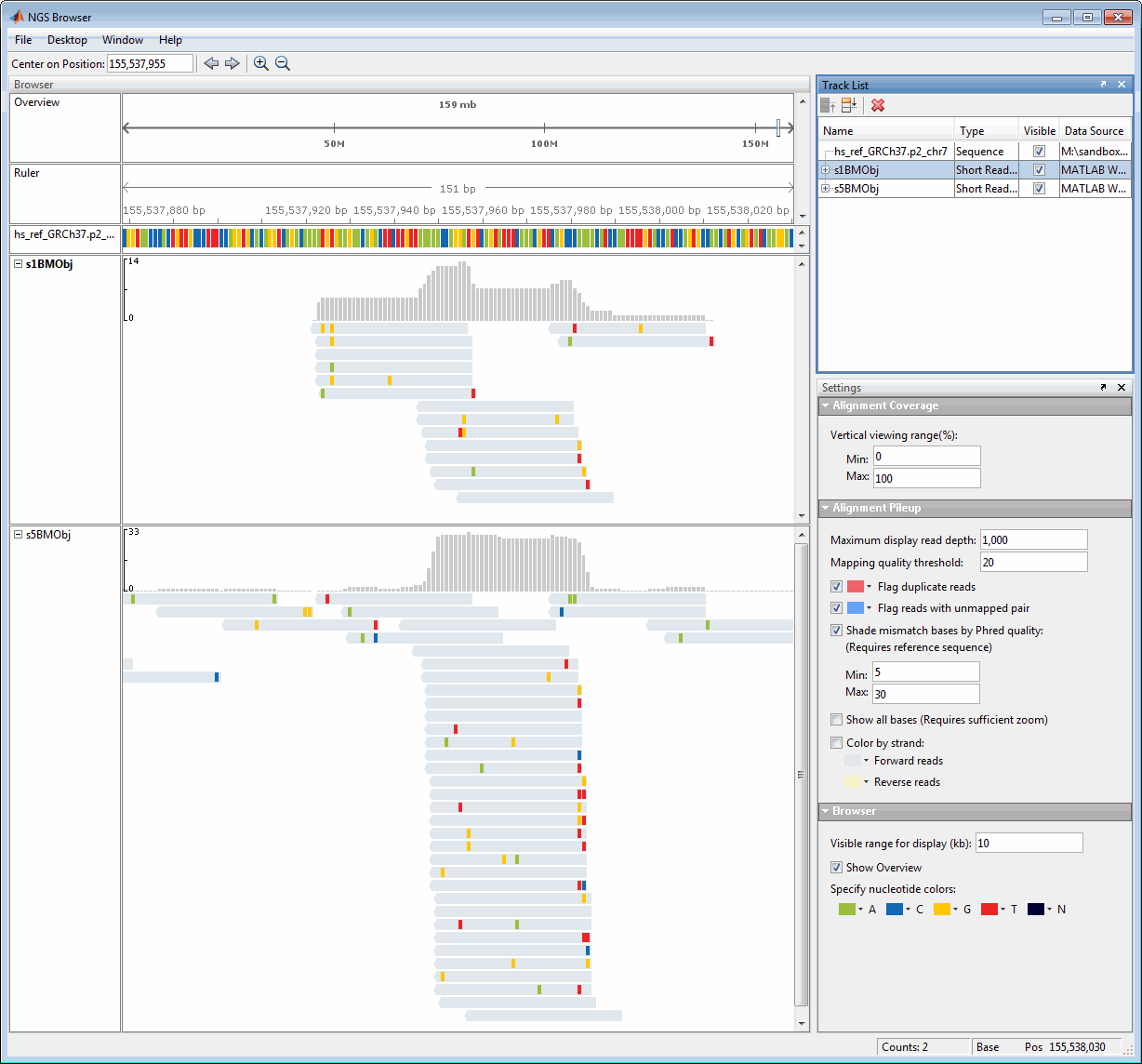Click Vertical viewing range Min field
Viewport: 1142px width, 1064px height.
tap(926, 457)
